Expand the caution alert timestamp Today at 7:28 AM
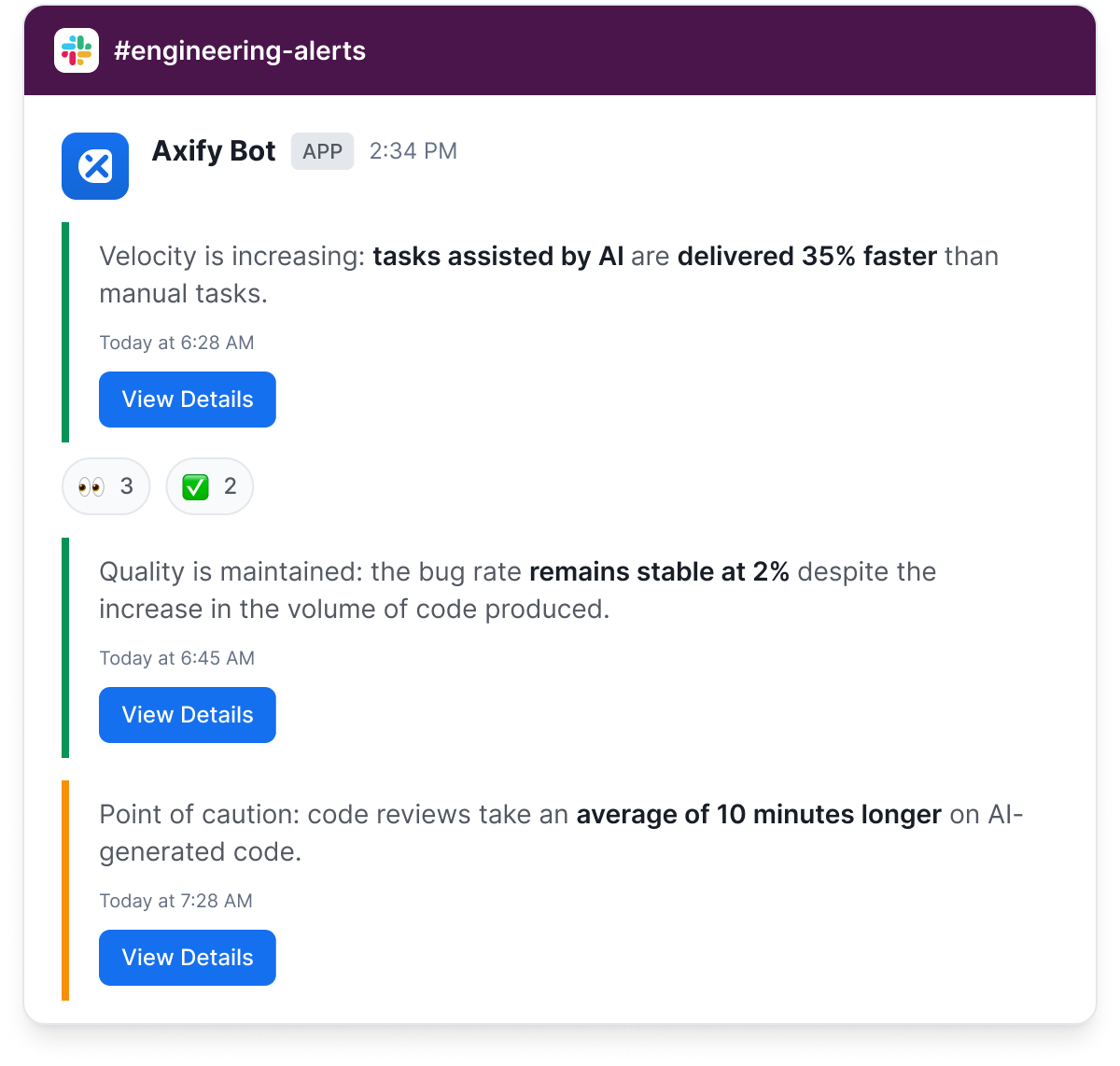Screen dimensions: 1120x1066 coord(175,901)
